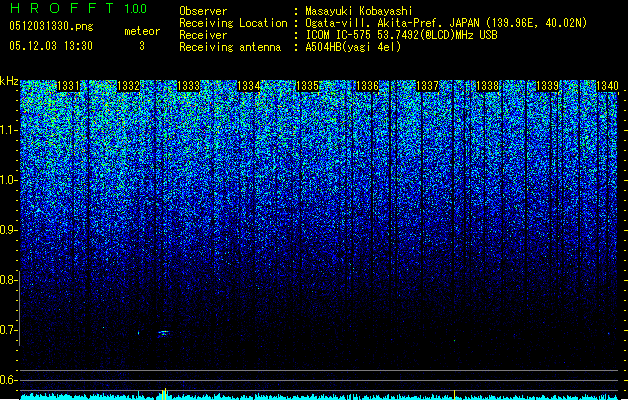Click the 1333 time marker
Viewport: 629px width, 400px height.
[x=189, y=86]
